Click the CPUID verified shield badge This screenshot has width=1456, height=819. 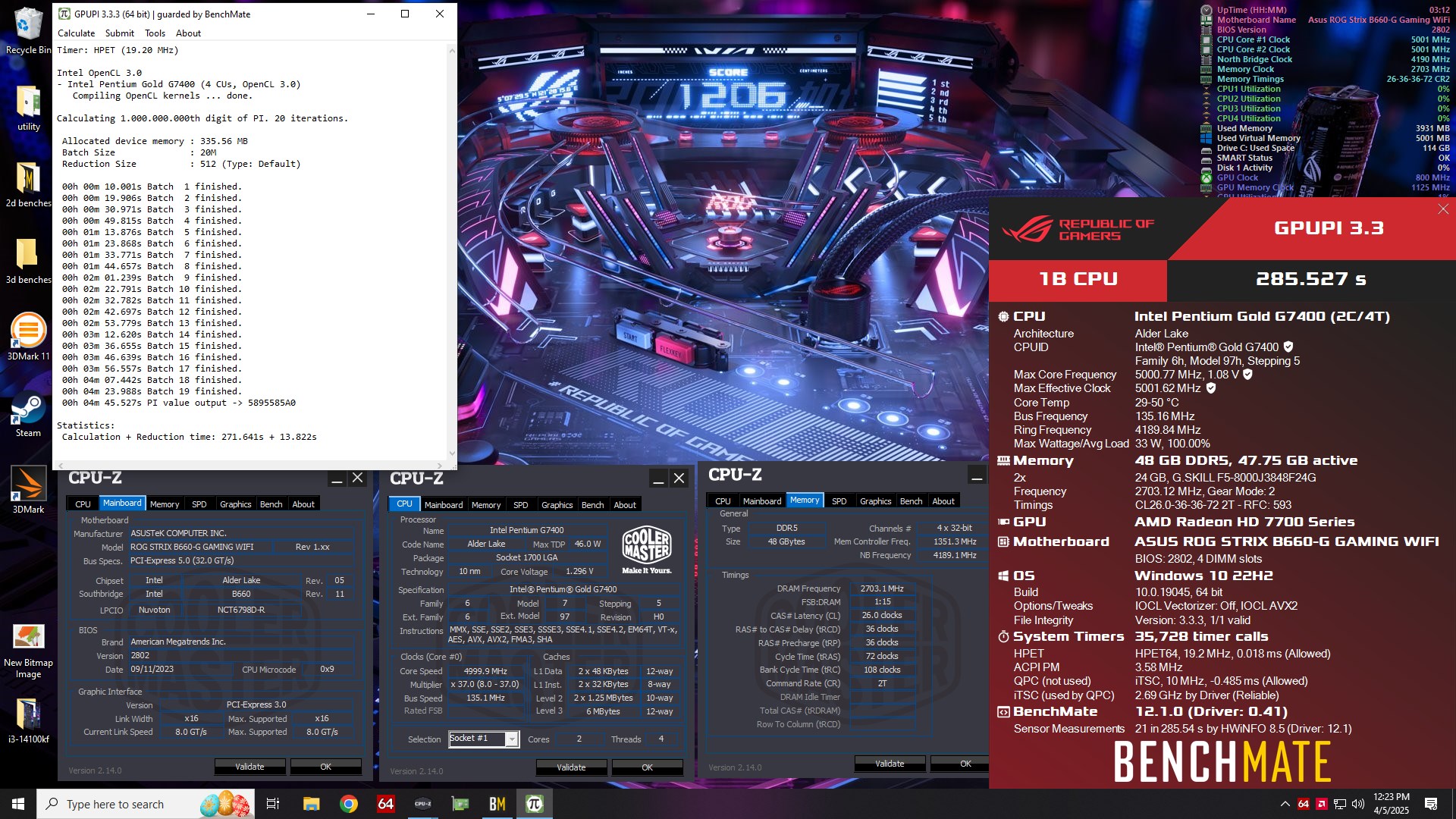tap(1288, 347)
